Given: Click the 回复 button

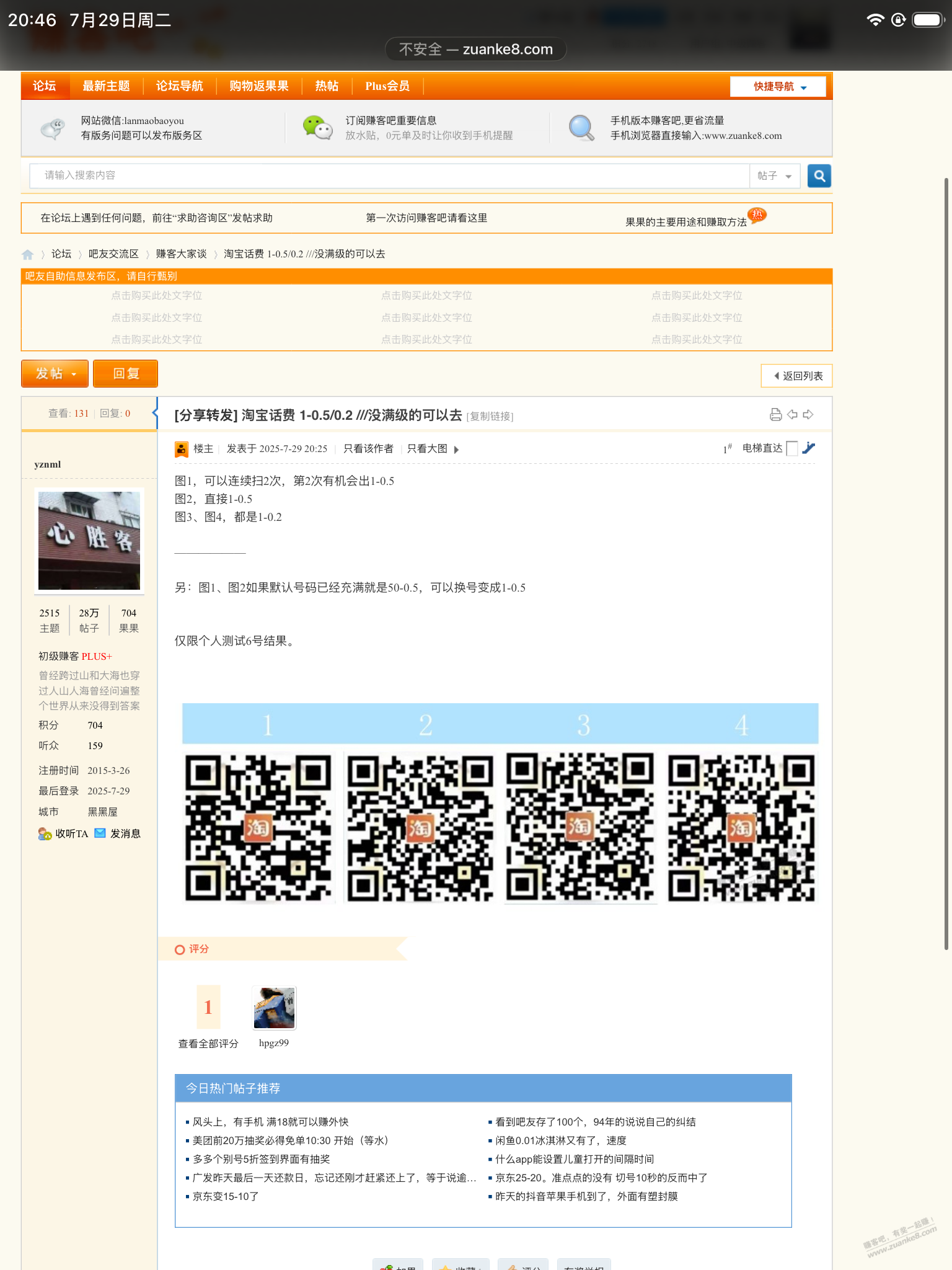Looking at the screenshot, I should 125,373.
